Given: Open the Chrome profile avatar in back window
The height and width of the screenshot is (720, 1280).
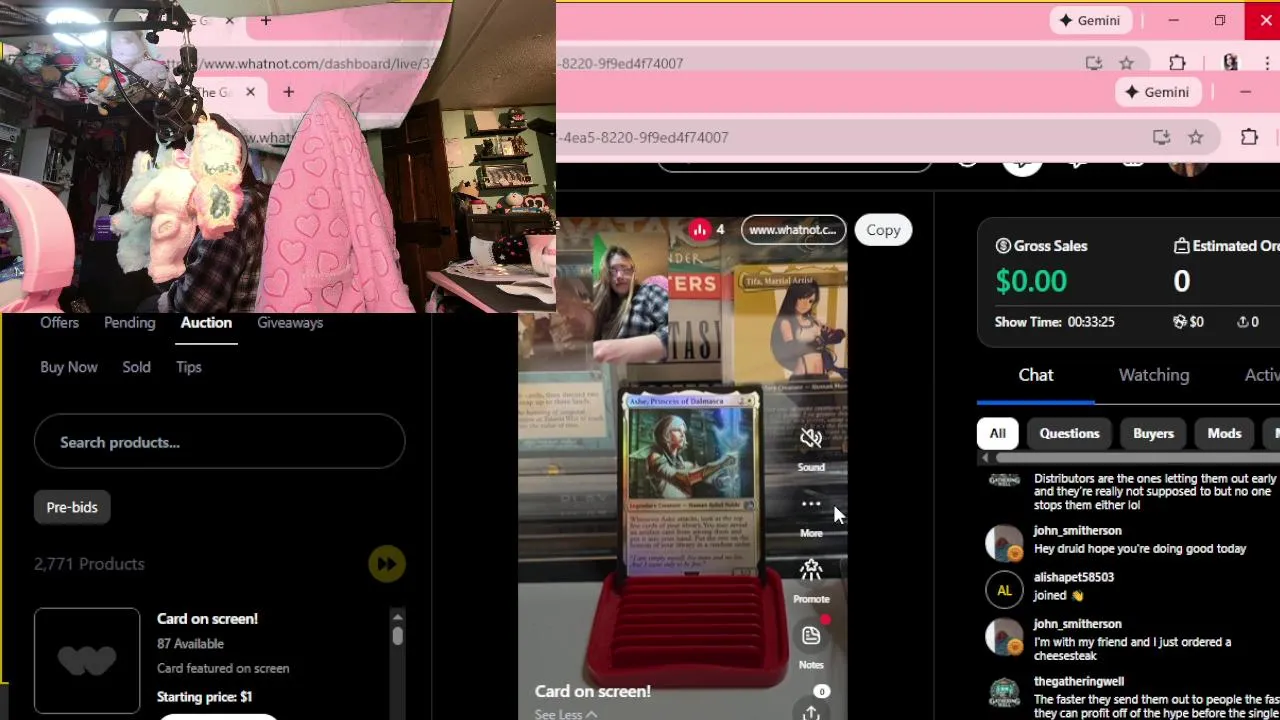Looking at the screenshot, I should coord(1230,63).
